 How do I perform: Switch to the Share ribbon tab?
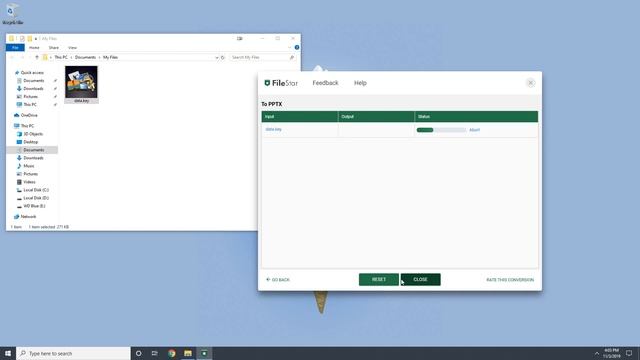pos(53,48)
